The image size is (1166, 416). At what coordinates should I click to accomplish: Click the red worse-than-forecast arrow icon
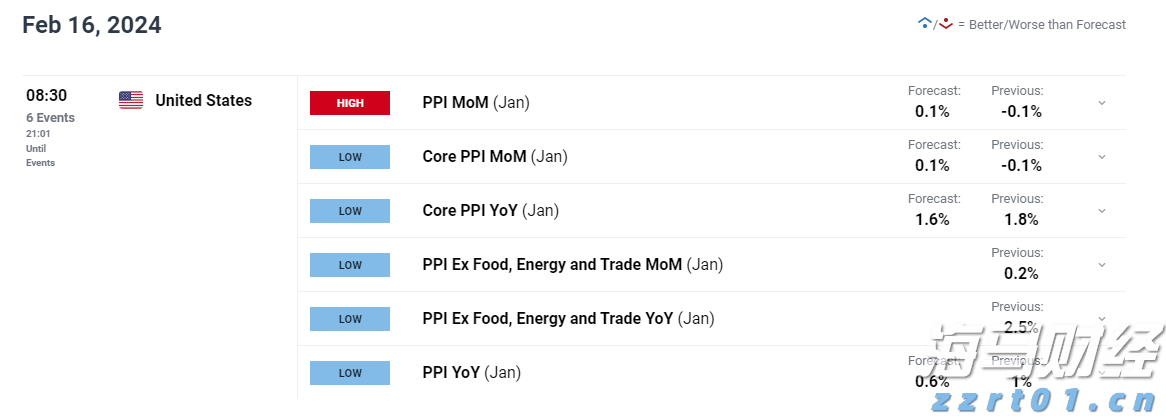click(x=945, y=23)
